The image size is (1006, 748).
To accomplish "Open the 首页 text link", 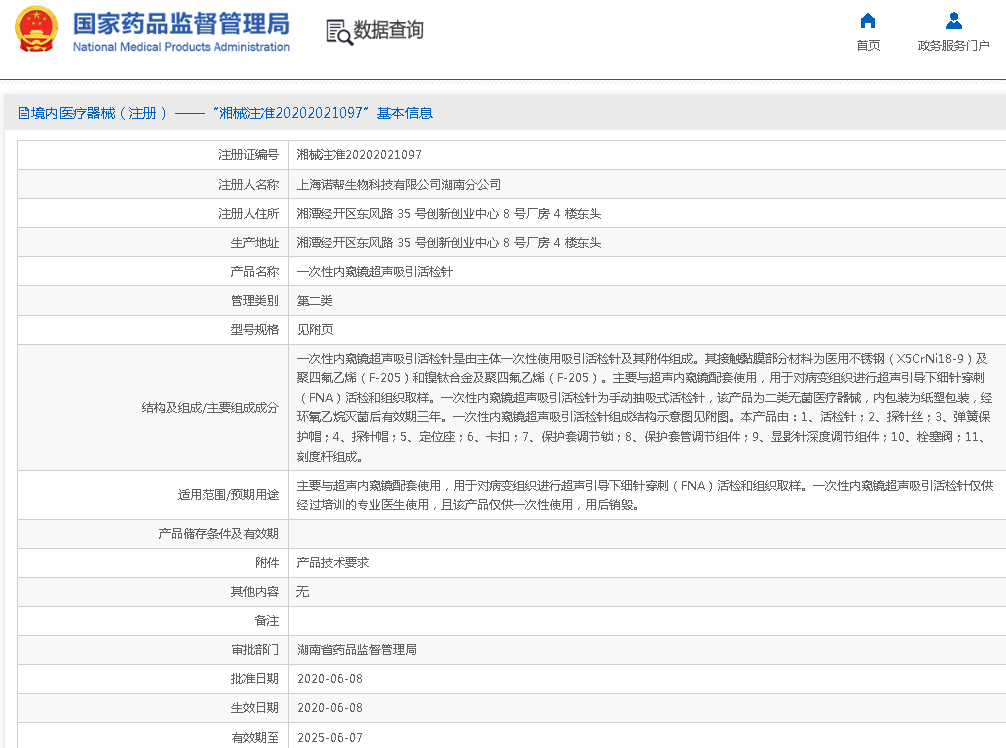I will tap(868, 46).
